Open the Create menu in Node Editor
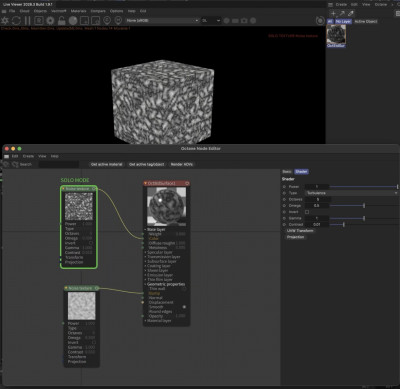This screenshot has width=400, height=389. point(28,156)
